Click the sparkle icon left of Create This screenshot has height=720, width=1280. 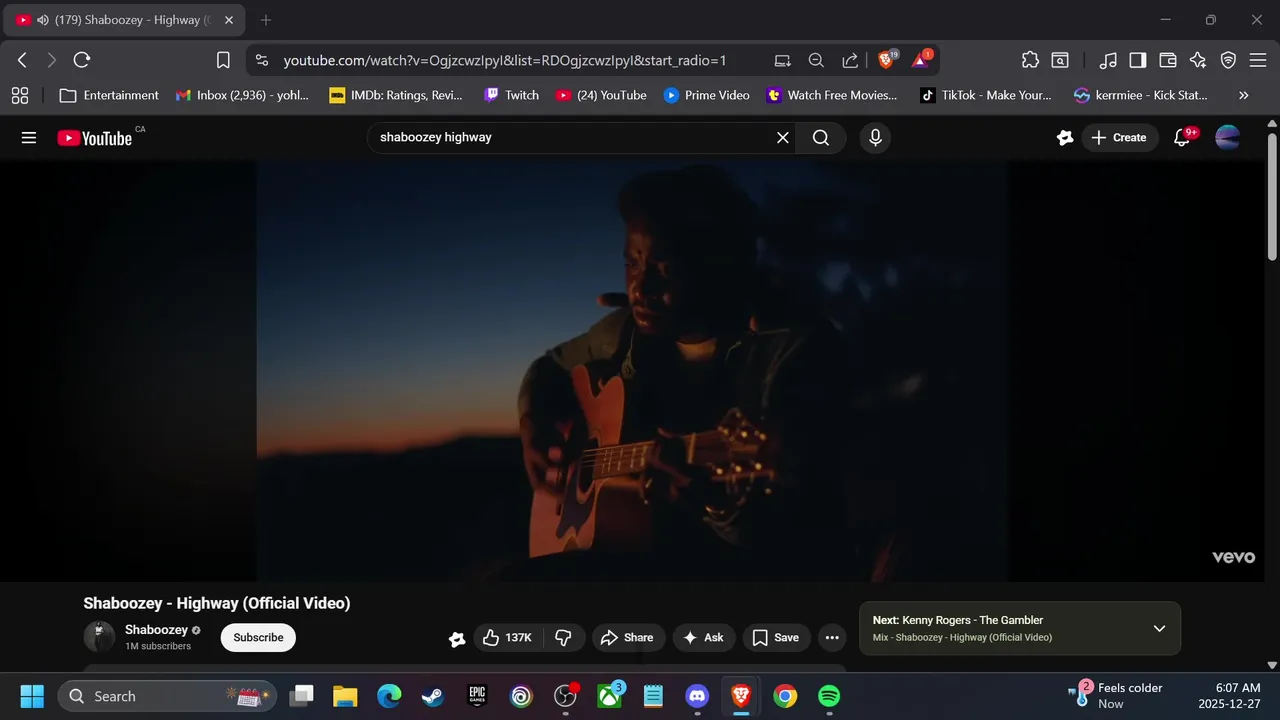click(1065, 138)
